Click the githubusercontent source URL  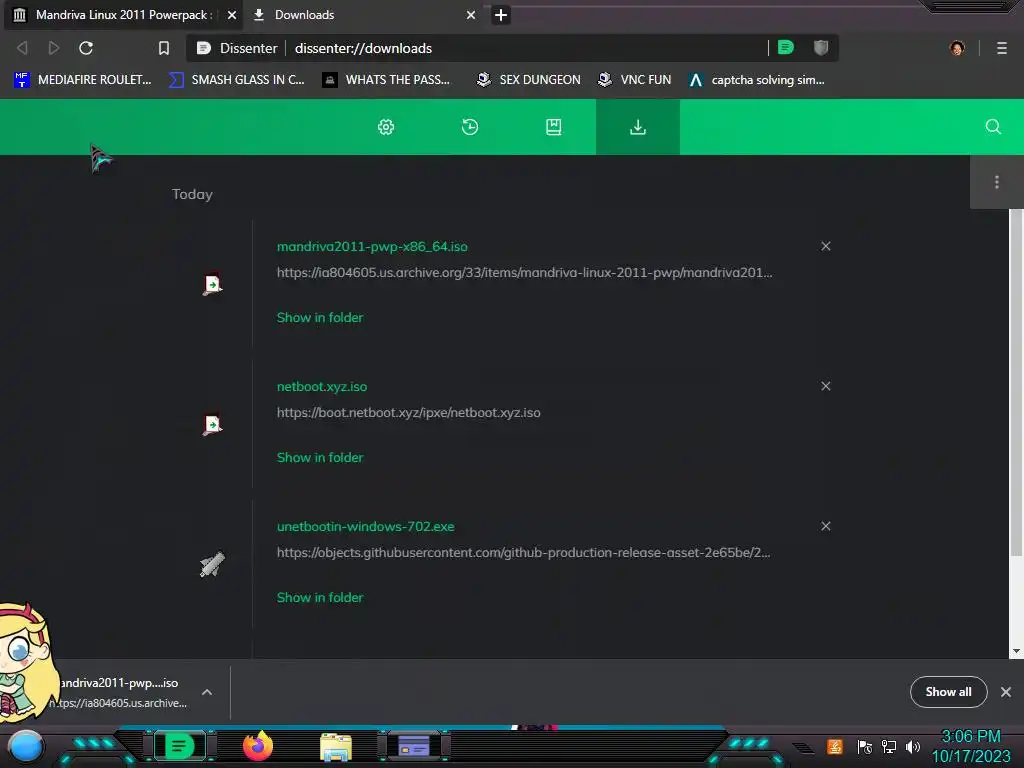coord(524,552)
